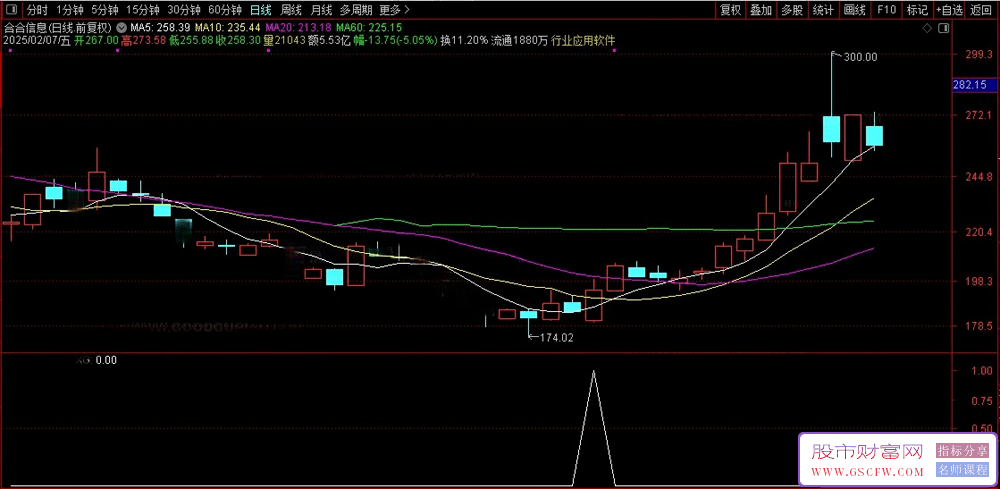Expand the 更多 period options
1000x489 pixels.
pyautogui.click(x=389, y=9)
